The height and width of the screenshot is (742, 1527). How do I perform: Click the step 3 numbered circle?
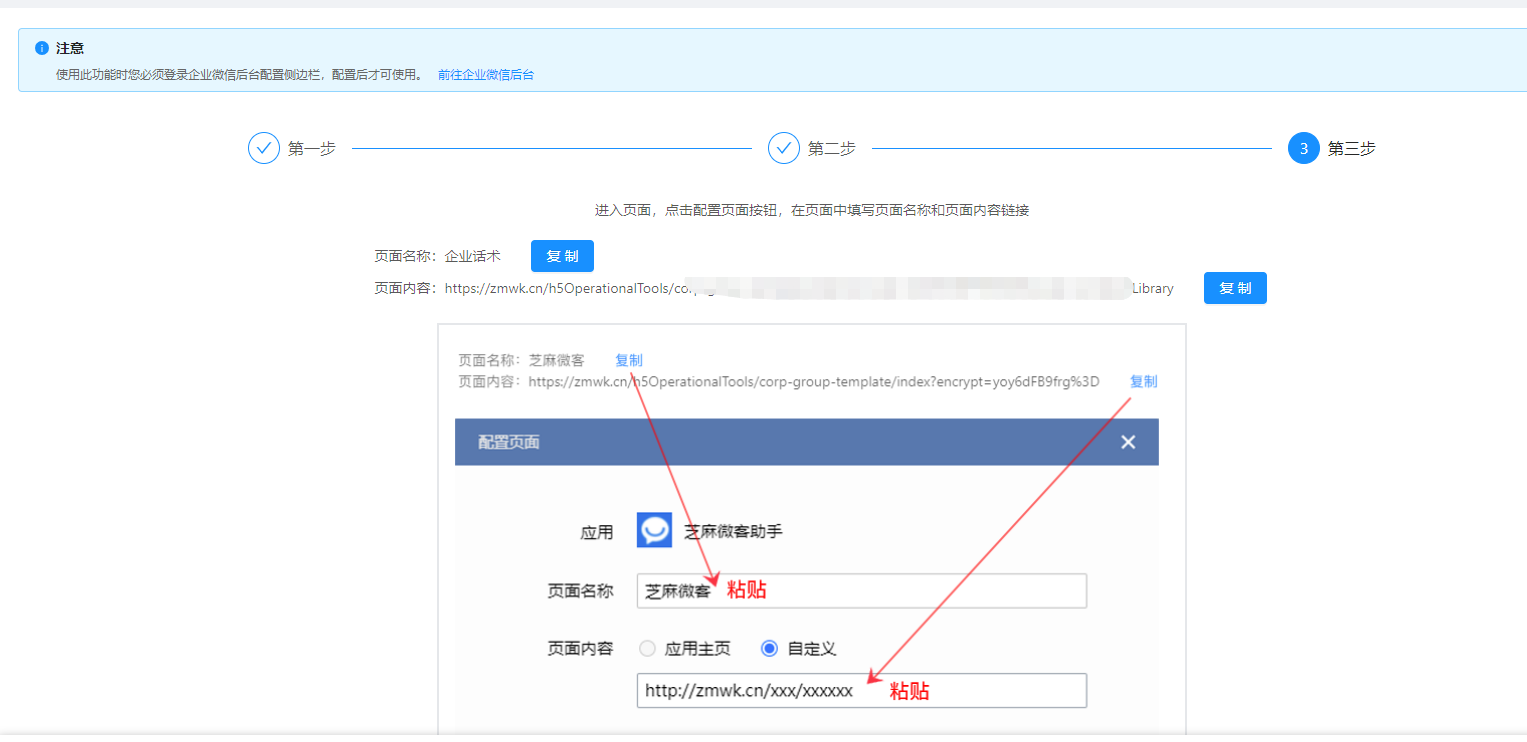point(1304,148)
